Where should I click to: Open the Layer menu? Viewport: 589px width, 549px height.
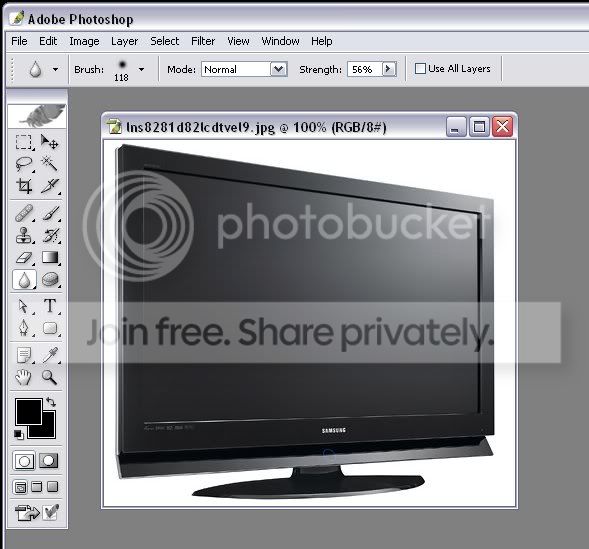(x=124, y=41)
